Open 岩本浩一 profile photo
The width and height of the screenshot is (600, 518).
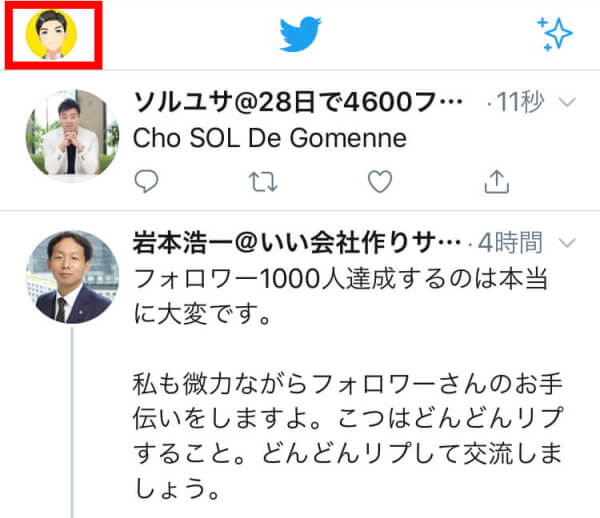tap(72, 277)
